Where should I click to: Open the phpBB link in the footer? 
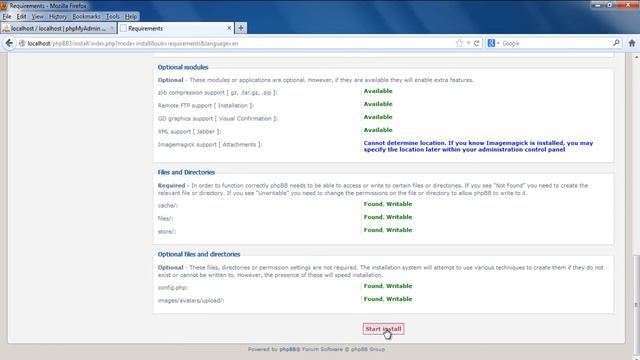(x=289, y=349)
